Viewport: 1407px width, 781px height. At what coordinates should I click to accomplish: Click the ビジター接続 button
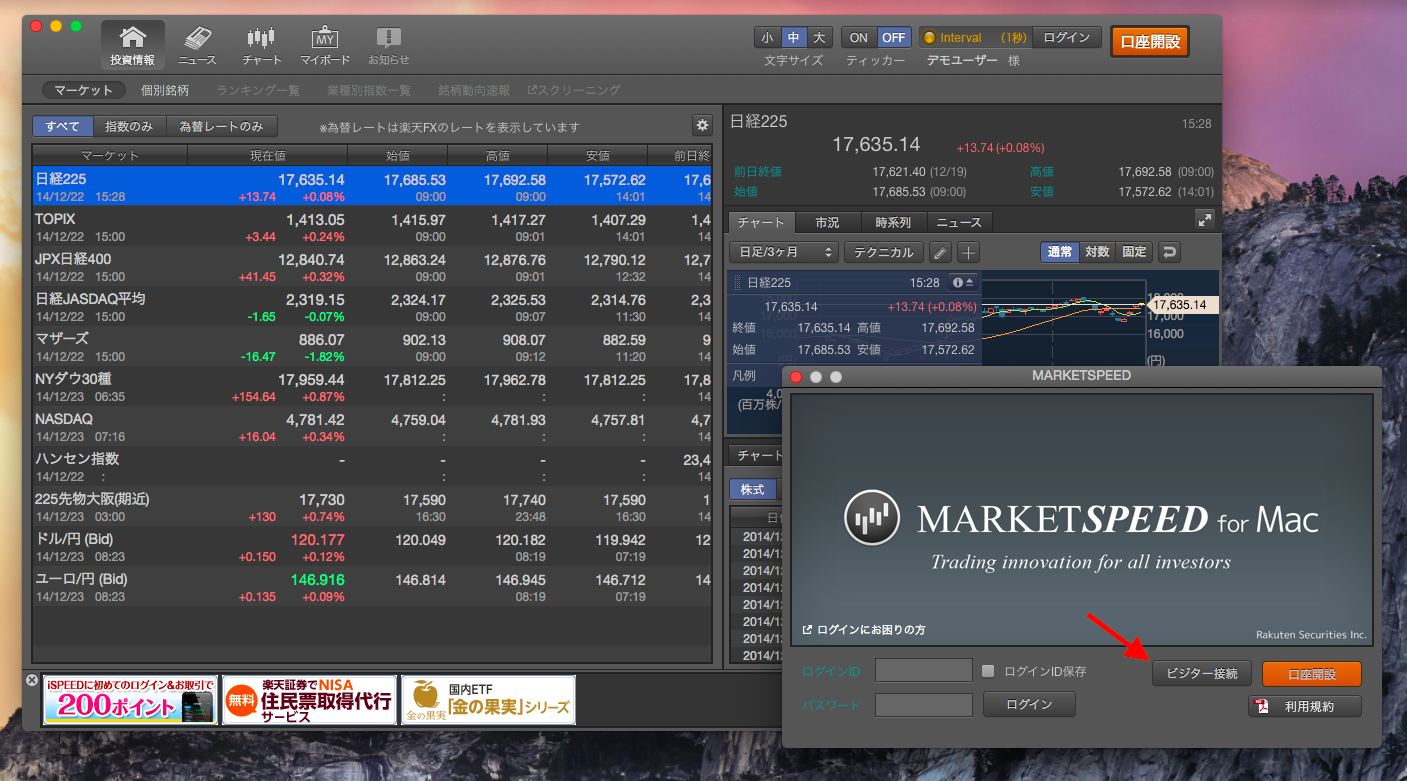pyautogui.click(x=1202, y=673)
